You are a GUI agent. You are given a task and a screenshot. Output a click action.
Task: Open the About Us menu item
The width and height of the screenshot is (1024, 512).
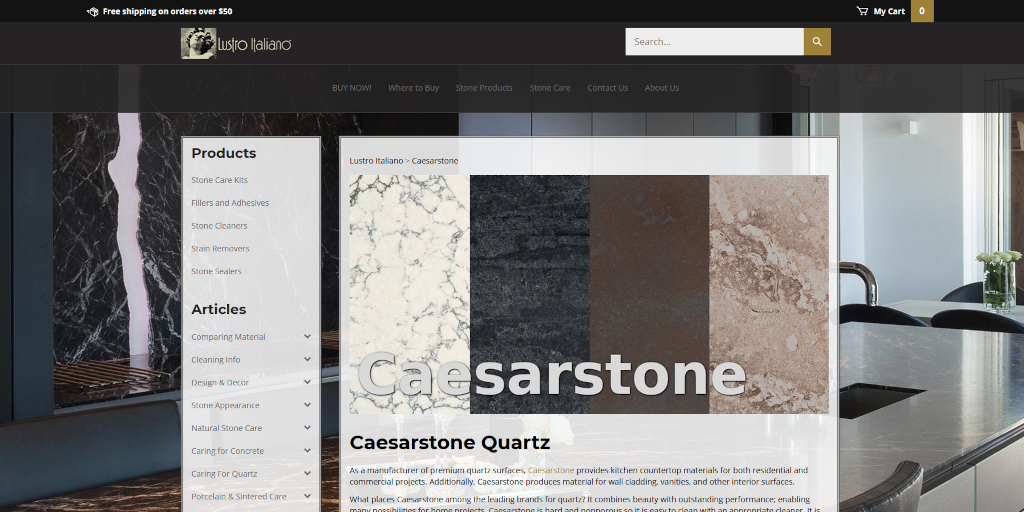tap(662, 88)
